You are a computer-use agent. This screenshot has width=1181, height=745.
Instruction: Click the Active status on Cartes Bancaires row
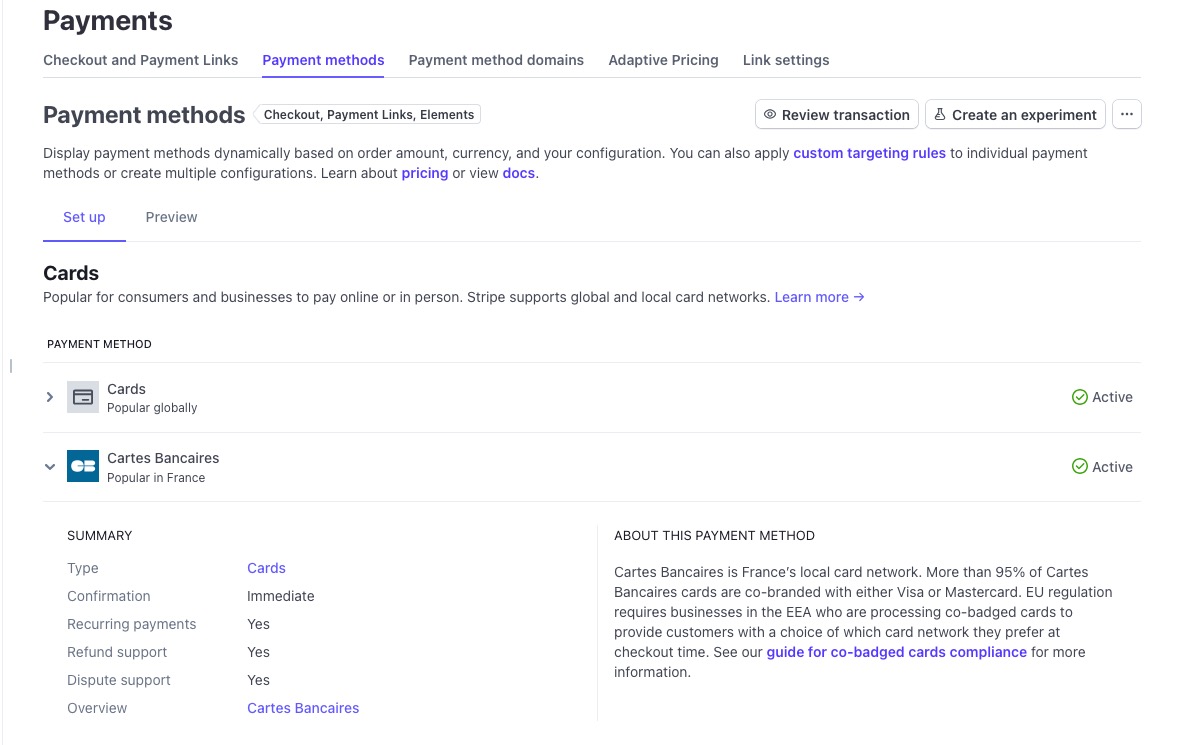pos(1102,466)
